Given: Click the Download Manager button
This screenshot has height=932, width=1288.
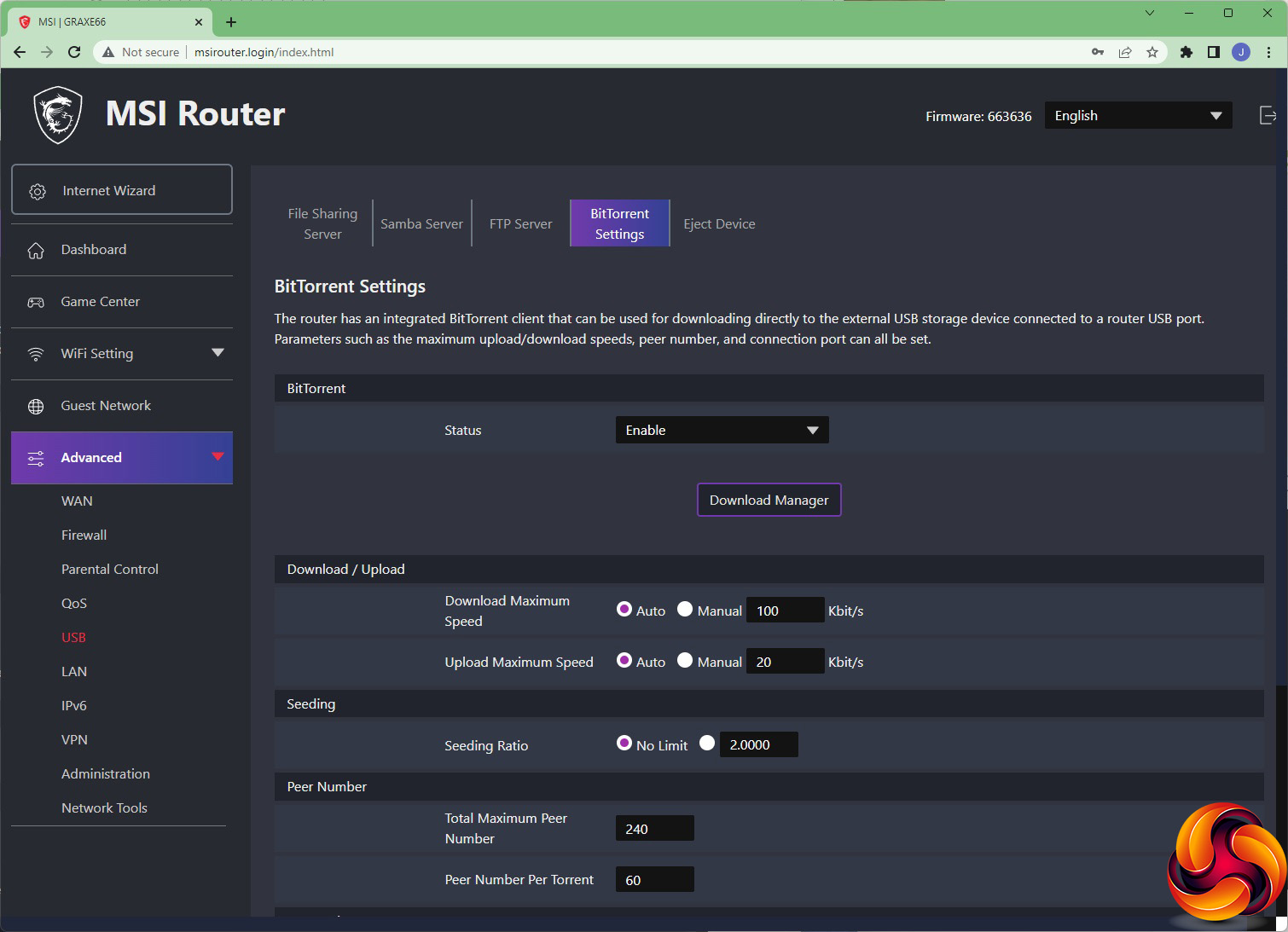Looking at the screenshot, I should 769,500.
